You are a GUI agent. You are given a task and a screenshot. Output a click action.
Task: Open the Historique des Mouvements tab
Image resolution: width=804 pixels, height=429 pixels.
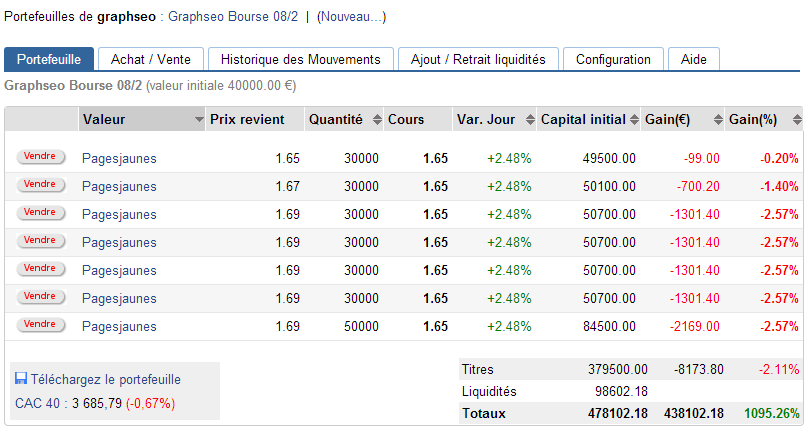pyautogui.click(x=301, y=60)
